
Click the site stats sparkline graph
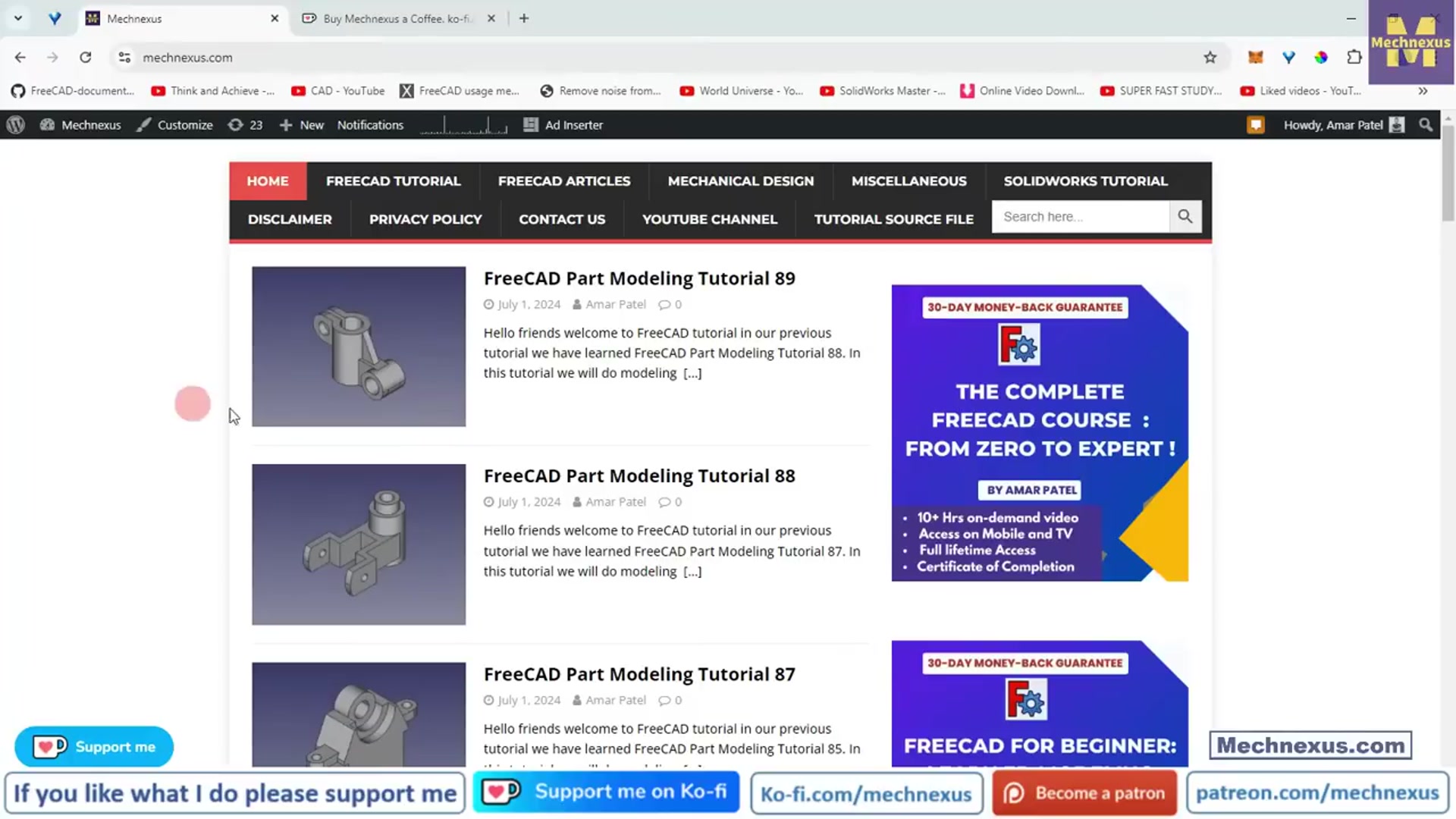(x=464, y=125)
